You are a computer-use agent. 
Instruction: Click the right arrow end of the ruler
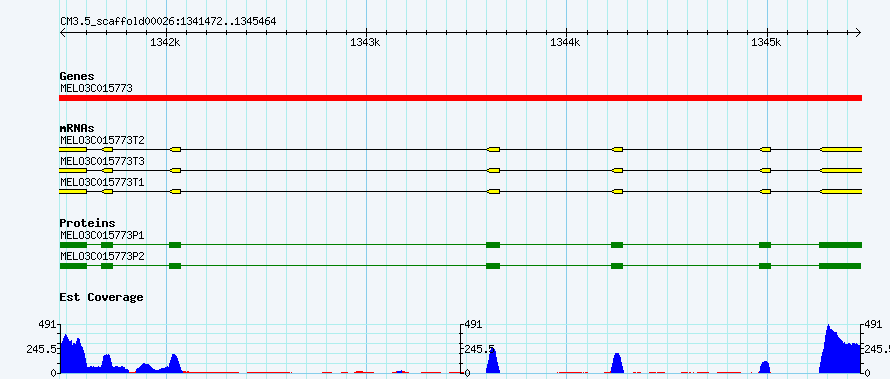click(x=858, y=32)
